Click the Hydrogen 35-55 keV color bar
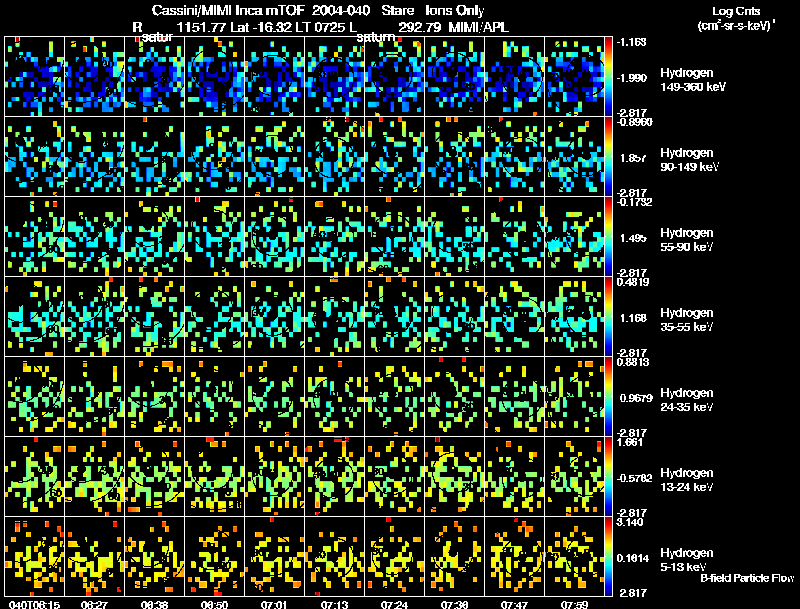The image size is (800, 609). tap(608, 316)
